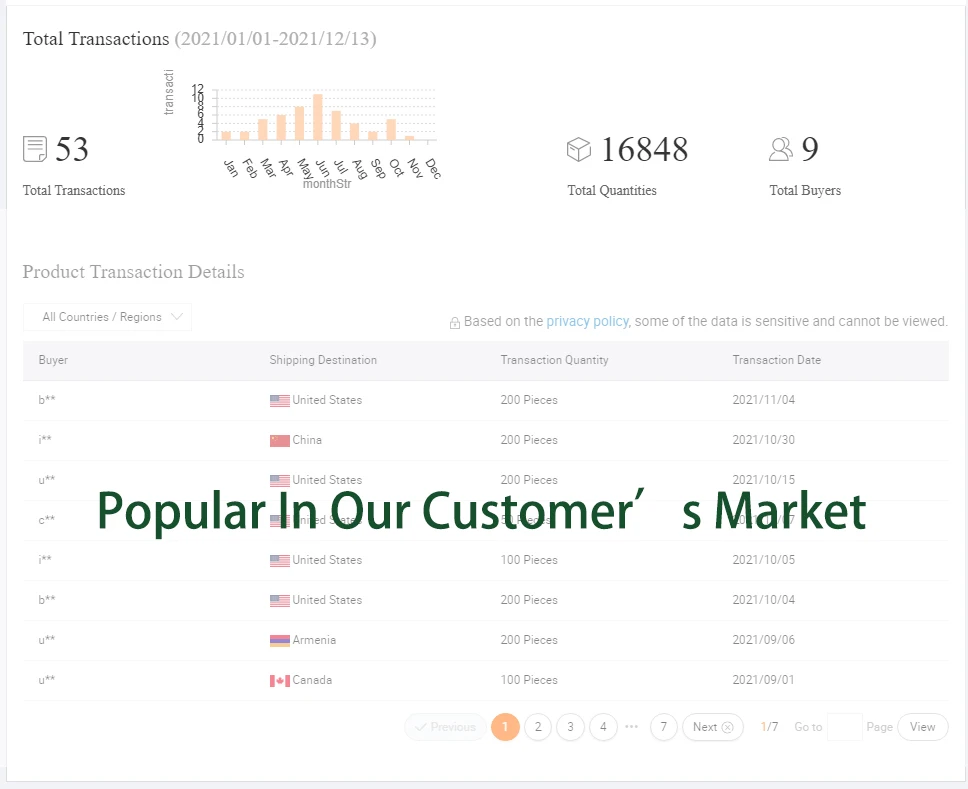Viewport: 968px width, 789px height.
Task: Select page 3 in pagination
Action: click(570, 727)
